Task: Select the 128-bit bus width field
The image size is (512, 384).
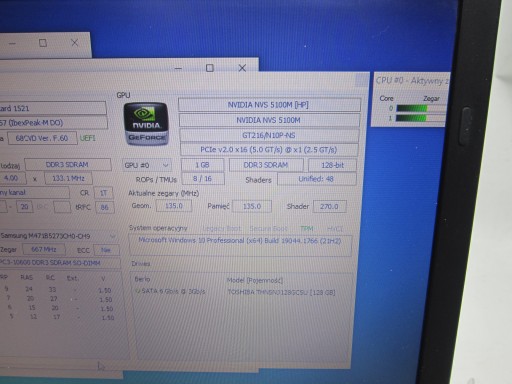Action: tap(332, 165)
